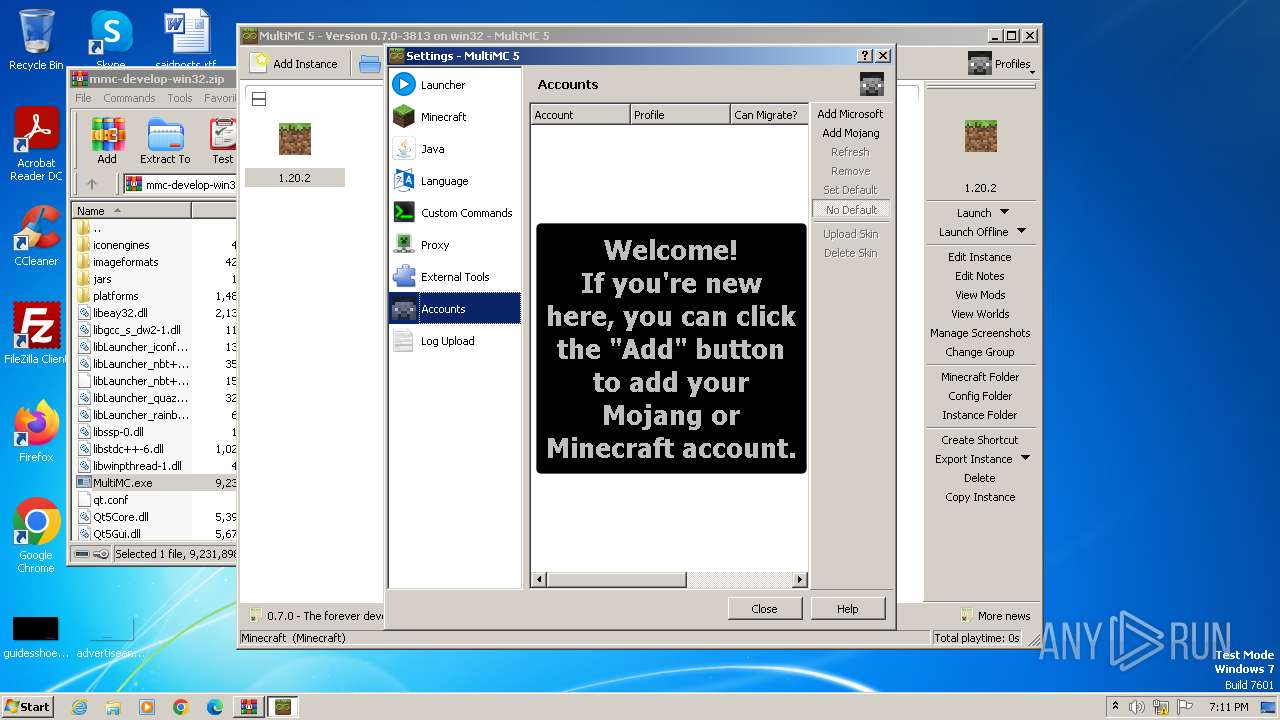Click View Mods in side panel
This screenshot has width=1280, height=720.
tap(980, 295)
